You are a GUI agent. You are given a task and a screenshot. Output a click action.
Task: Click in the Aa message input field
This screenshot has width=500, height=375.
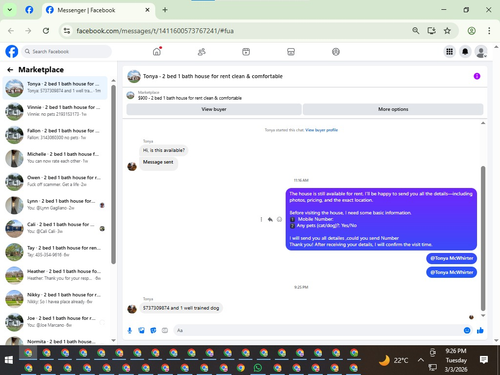pyautogui.click(x=317, y=330)
